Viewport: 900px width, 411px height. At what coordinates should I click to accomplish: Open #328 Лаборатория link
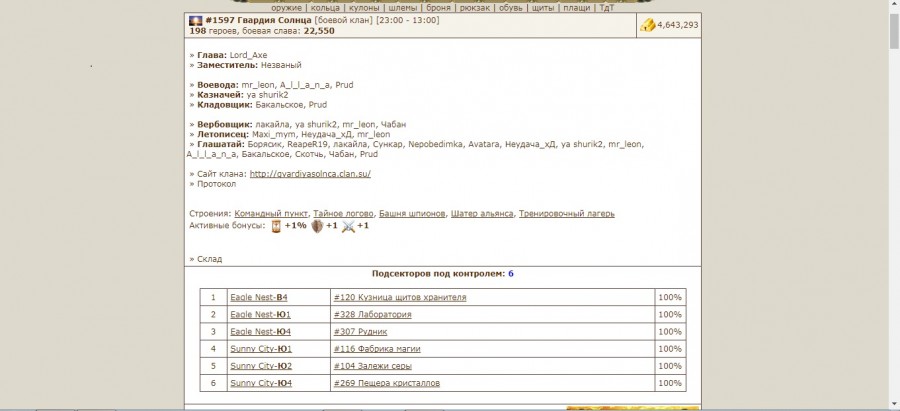[x=373, y=315]
